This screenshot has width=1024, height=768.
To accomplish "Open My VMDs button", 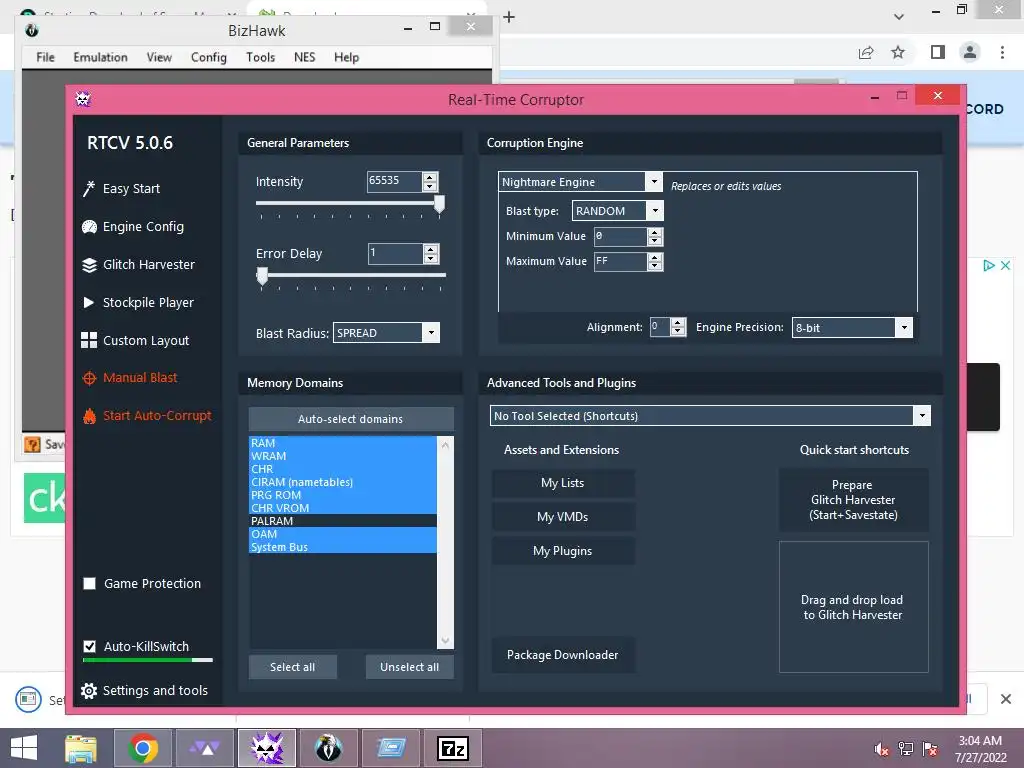I will [x=563, y=517].
